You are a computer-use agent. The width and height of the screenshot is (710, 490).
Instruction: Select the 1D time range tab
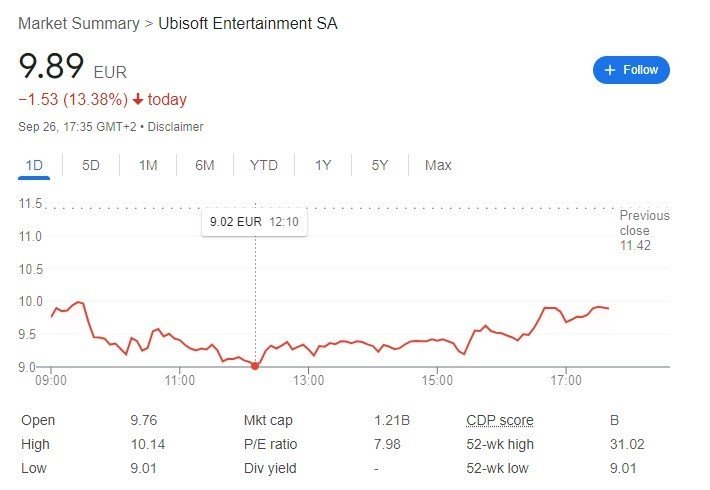coord(34,165)
